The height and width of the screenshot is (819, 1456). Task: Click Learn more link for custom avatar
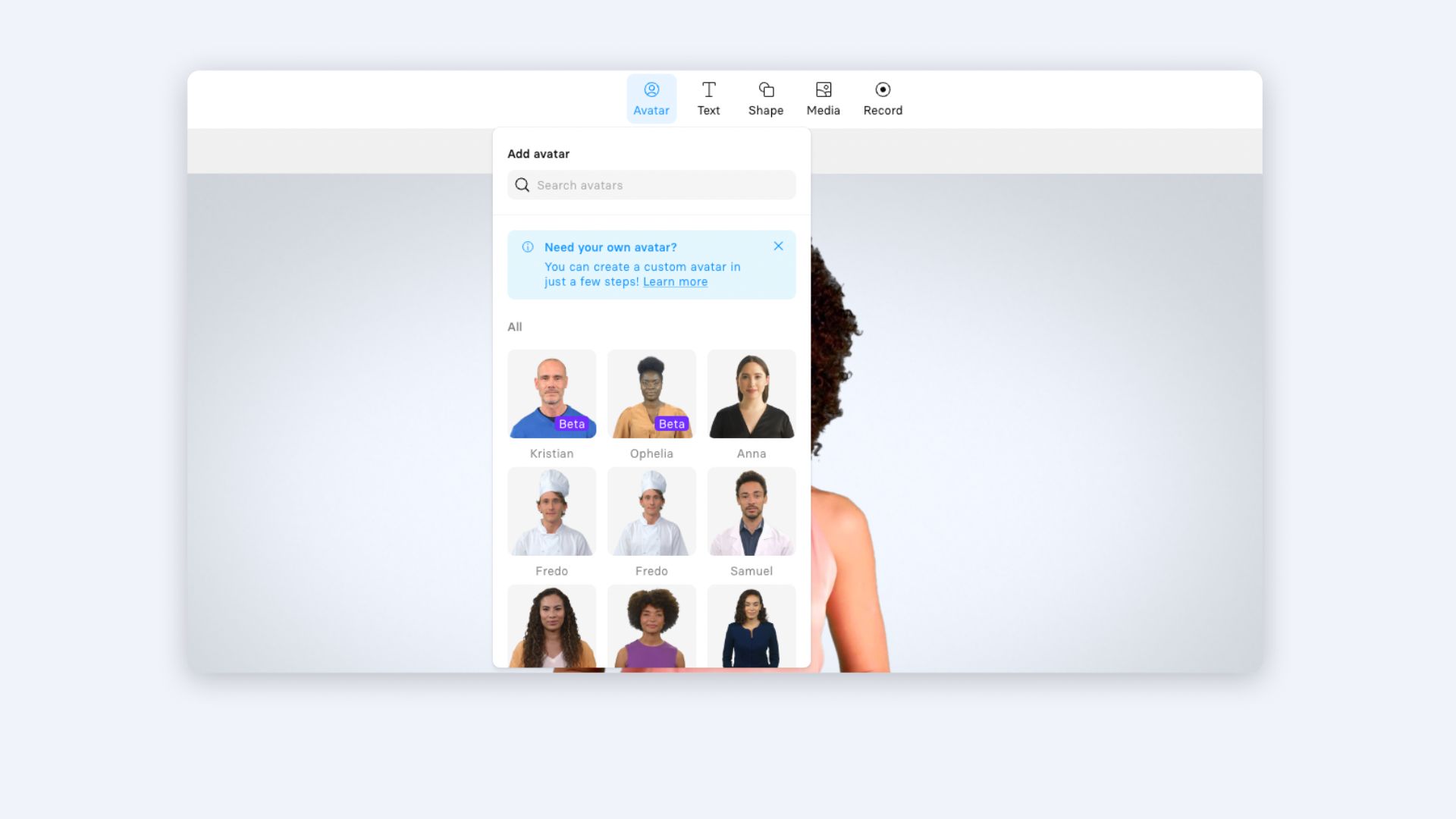pyautogui.click(x=675, y=281)
